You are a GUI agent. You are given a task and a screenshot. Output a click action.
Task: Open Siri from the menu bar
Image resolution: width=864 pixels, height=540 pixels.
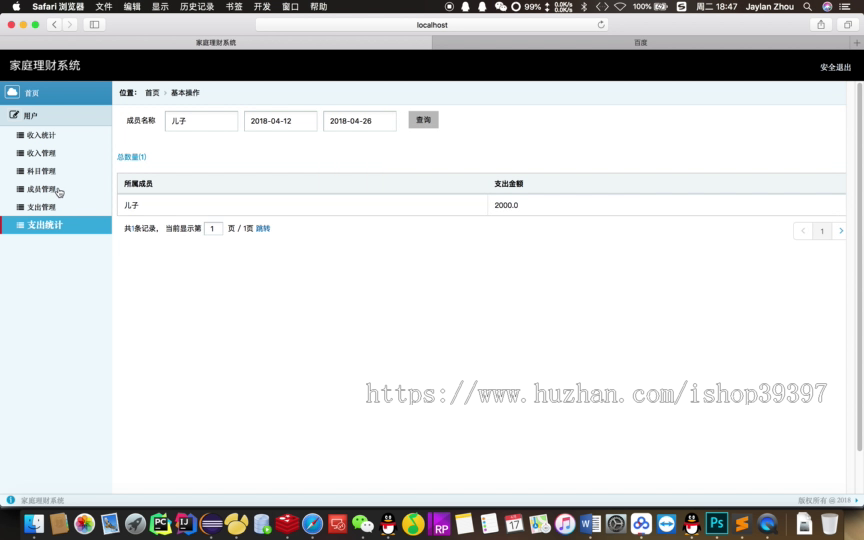[x=827, y=7]
